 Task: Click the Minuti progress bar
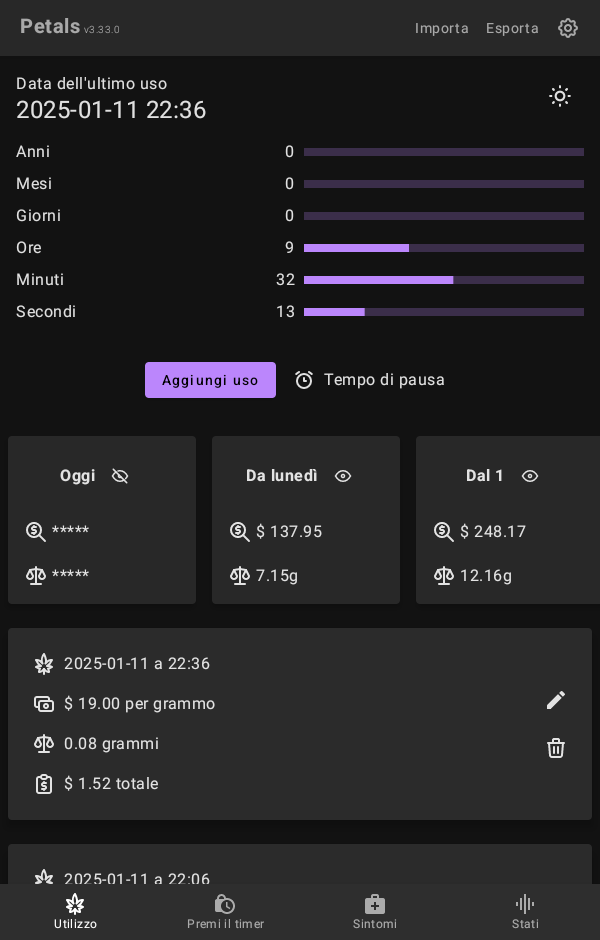pos(444,280)
